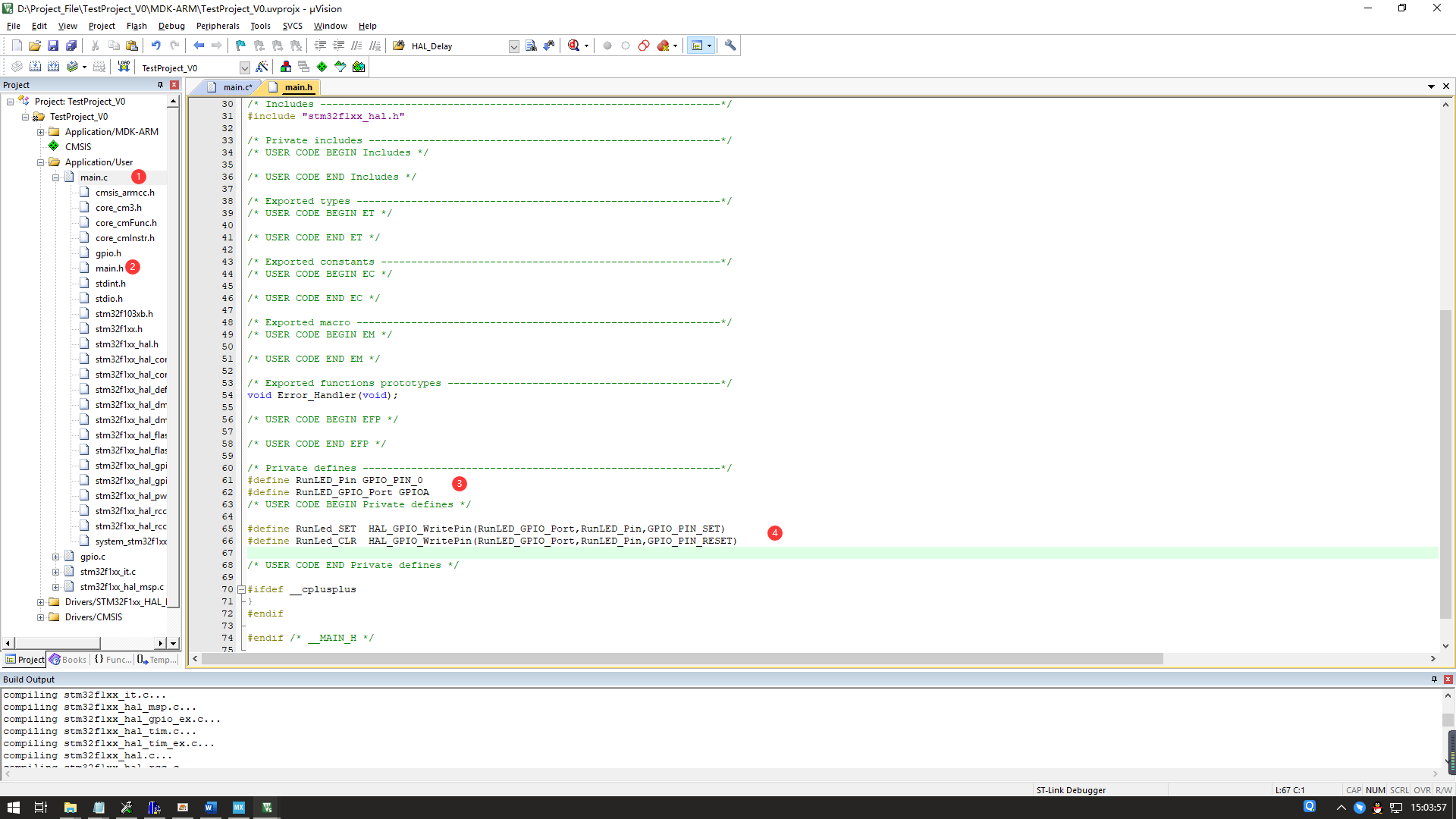1456x819 pixels.
Task: Navigate backwards with the blue left arrow
Action: pyautogui.click(x=199, y=45)
